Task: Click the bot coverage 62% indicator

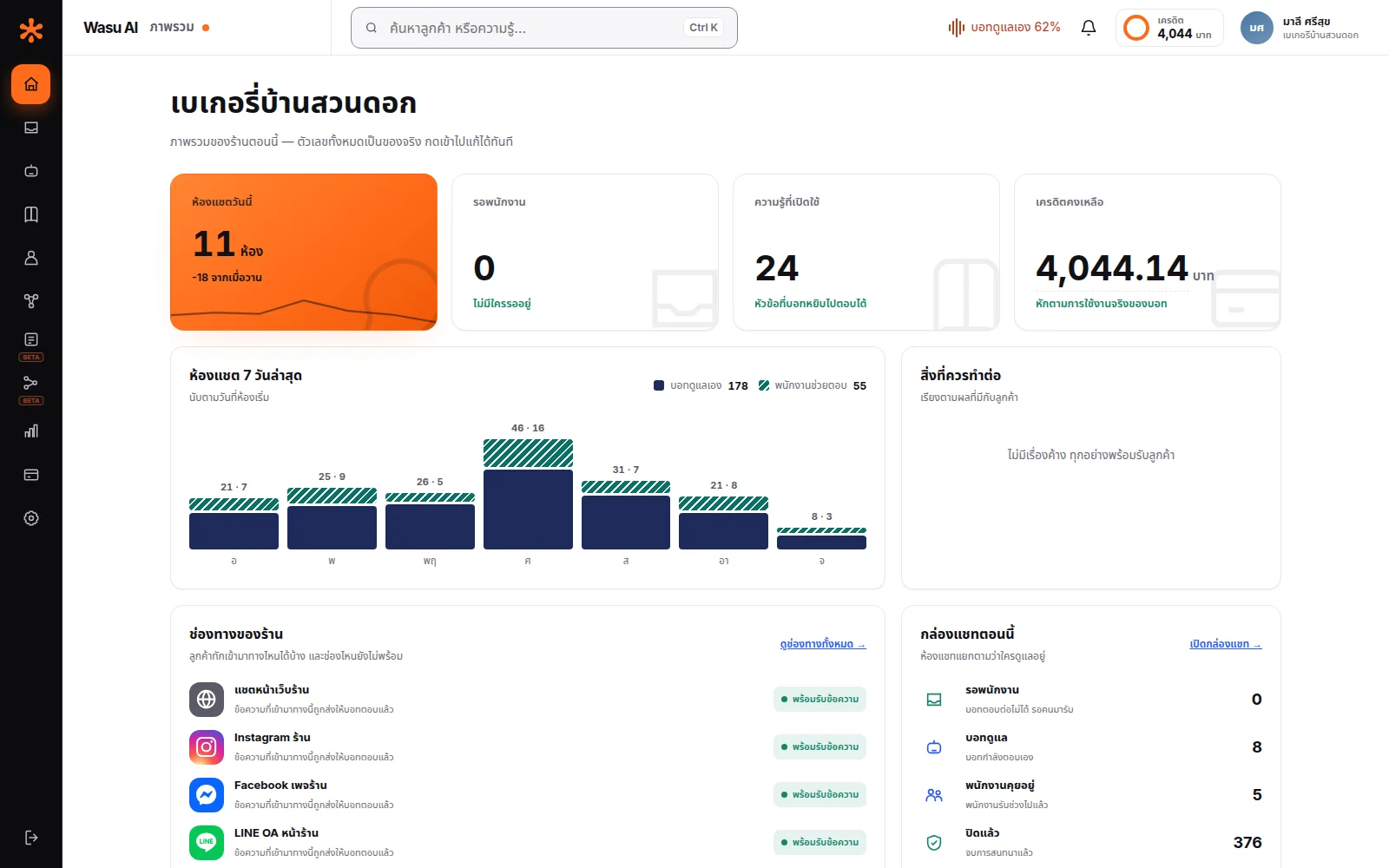Action: (x=1004, y=28)
